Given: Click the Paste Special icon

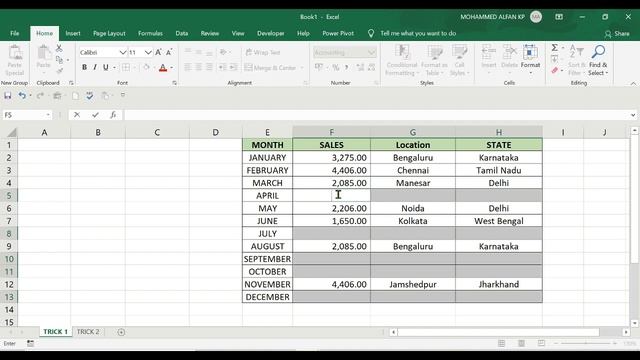Looking at the screenshot, I should (15, 61).
